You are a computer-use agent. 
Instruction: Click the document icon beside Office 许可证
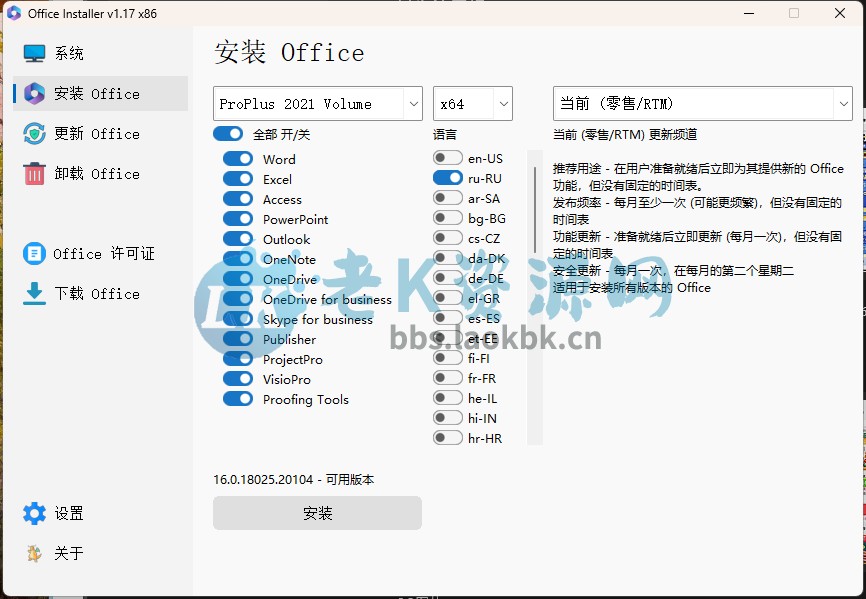pos(34,253)
